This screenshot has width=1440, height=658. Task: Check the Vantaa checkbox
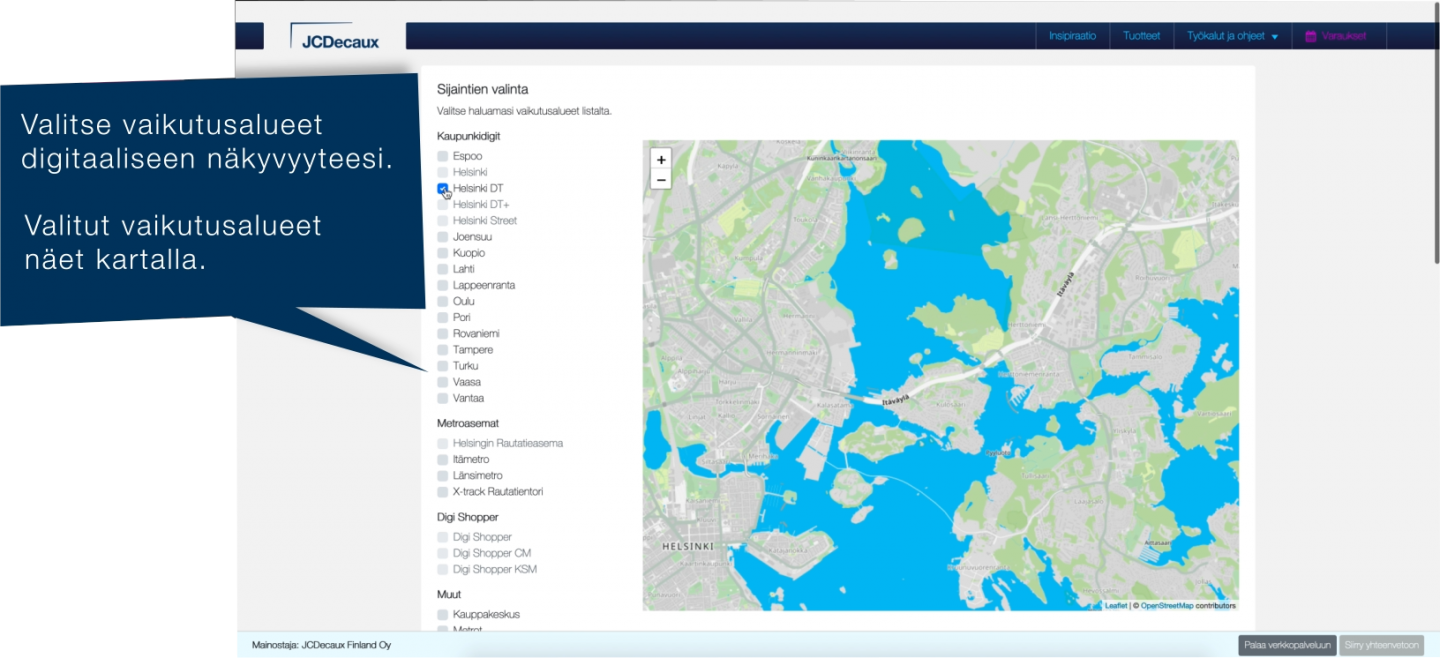[x=443, y=398]
